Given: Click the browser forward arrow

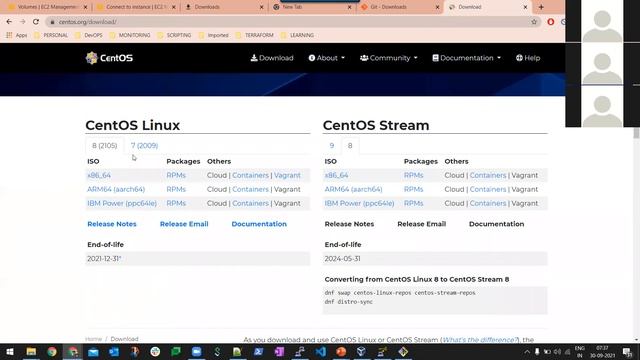Looking at the screenshot, I should [22, 22].
